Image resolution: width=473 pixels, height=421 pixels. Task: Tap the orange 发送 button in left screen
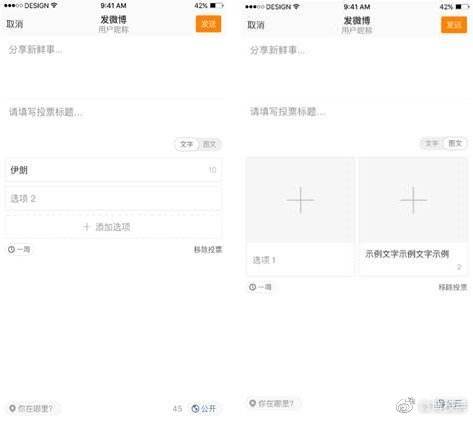coord(208,24)
